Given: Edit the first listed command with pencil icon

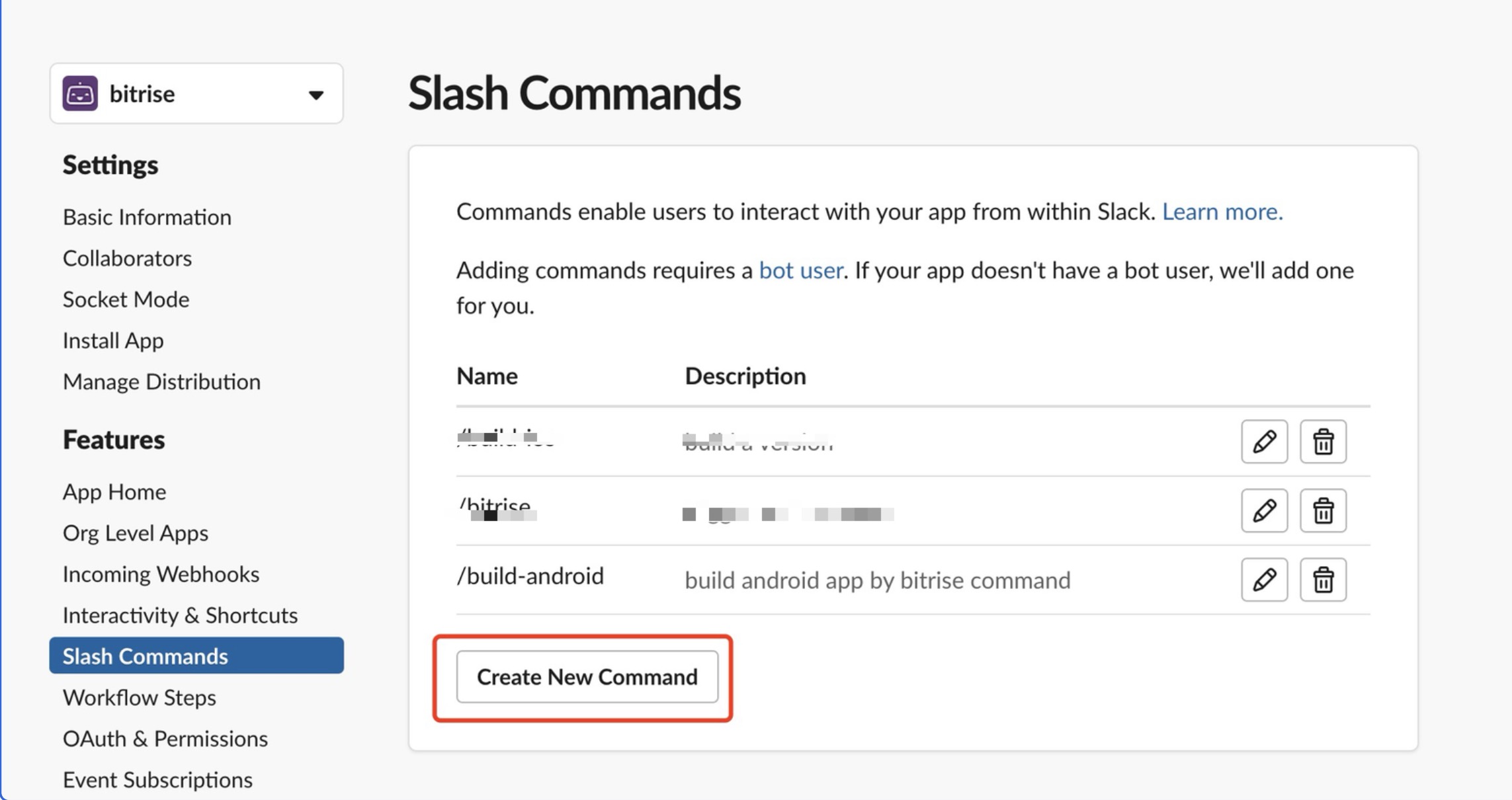Looking at the screenshot, I should 1264,441.
